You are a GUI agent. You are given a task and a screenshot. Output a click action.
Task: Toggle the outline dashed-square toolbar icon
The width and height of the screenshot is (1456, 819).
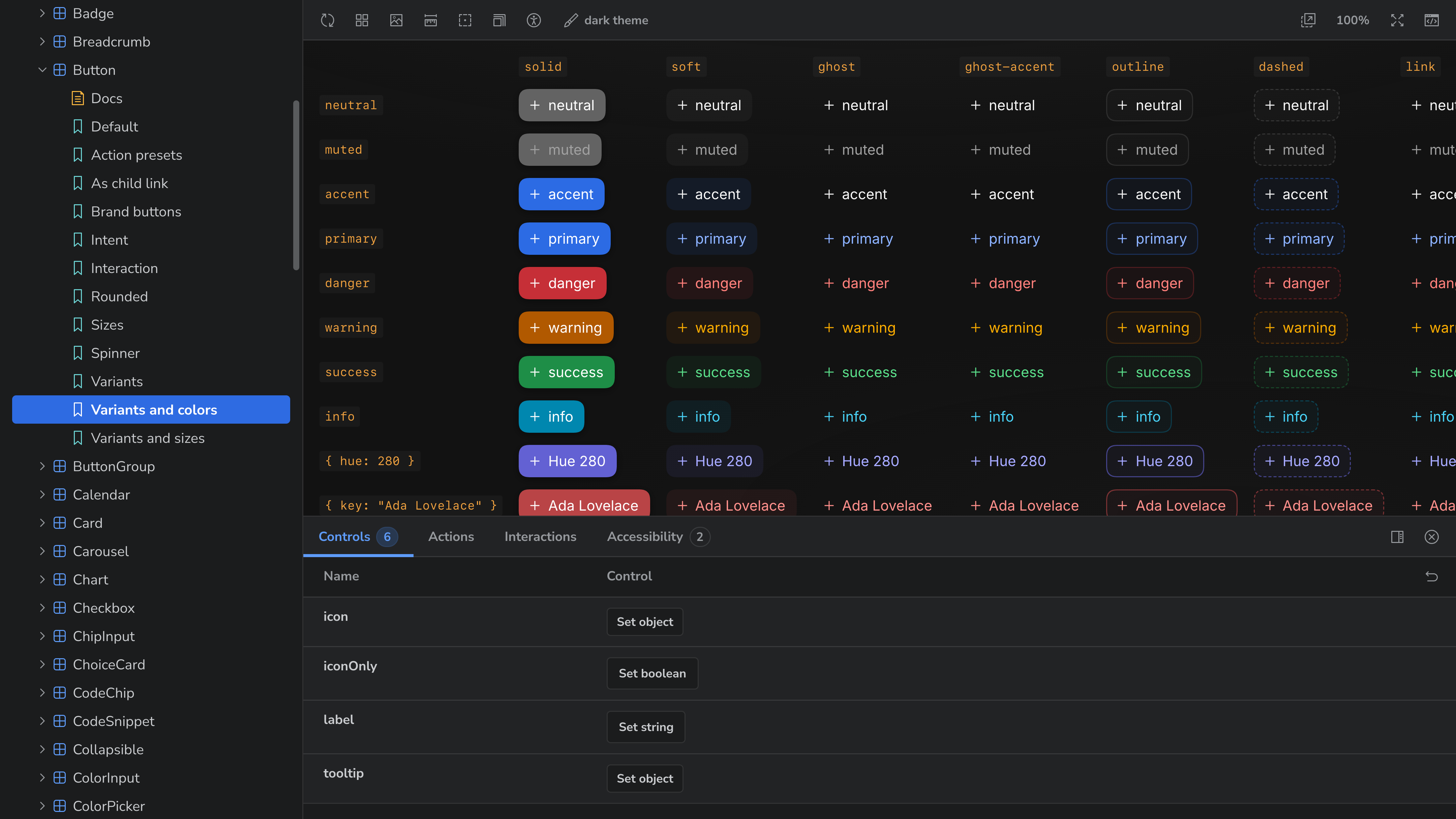click(x=465, y=20)
